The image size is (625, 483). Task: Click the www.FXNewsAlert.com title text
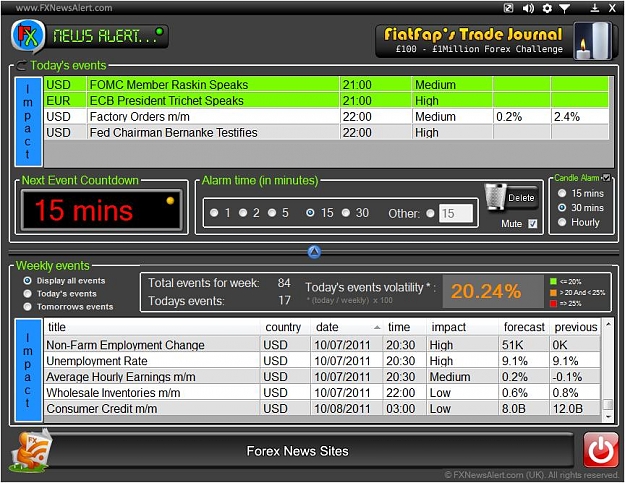(64, 8)
